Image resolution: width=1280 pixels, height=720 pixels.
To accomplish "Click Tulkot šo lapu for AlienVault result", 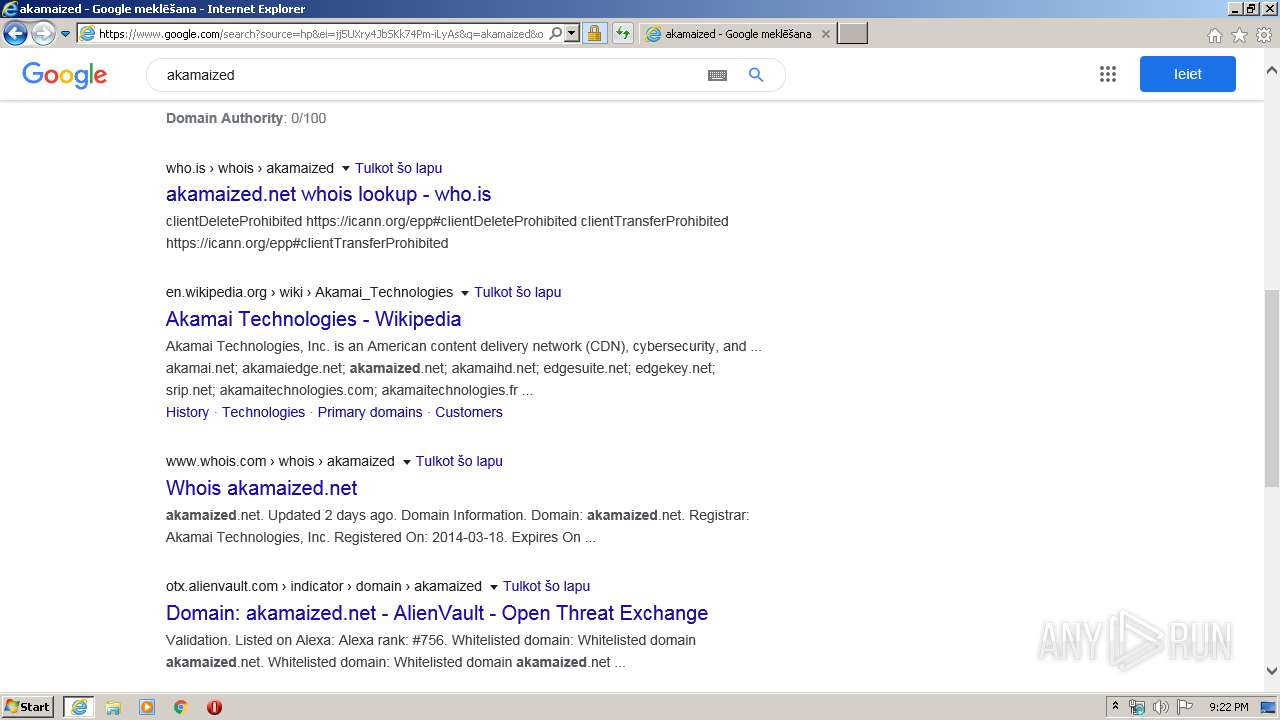I will coord(546,586).
